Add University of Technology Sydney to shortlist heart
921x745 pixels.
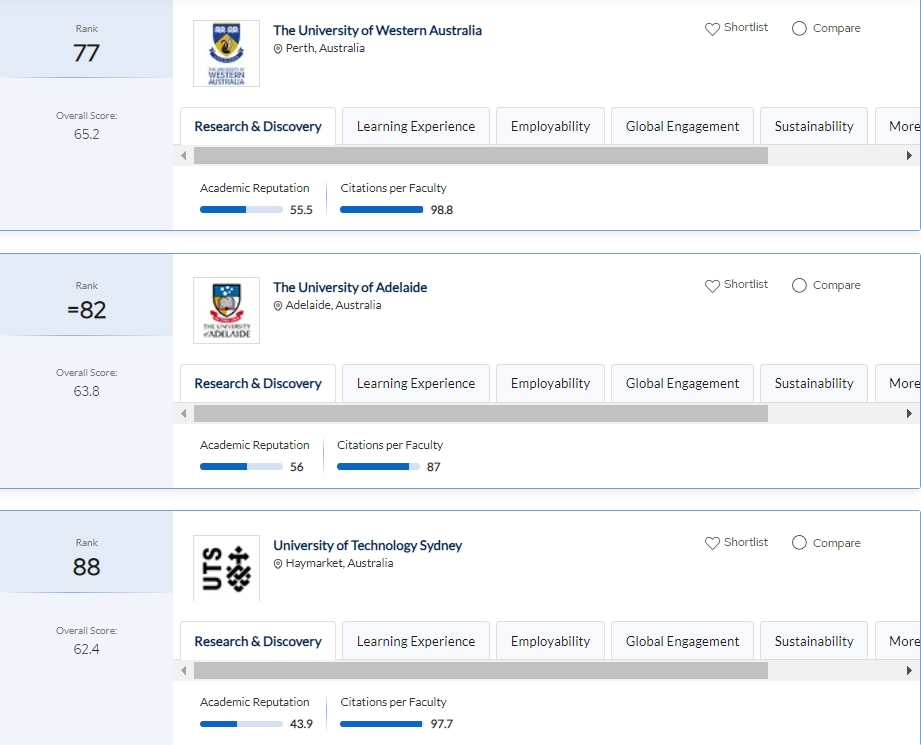(x=712, y=543)
